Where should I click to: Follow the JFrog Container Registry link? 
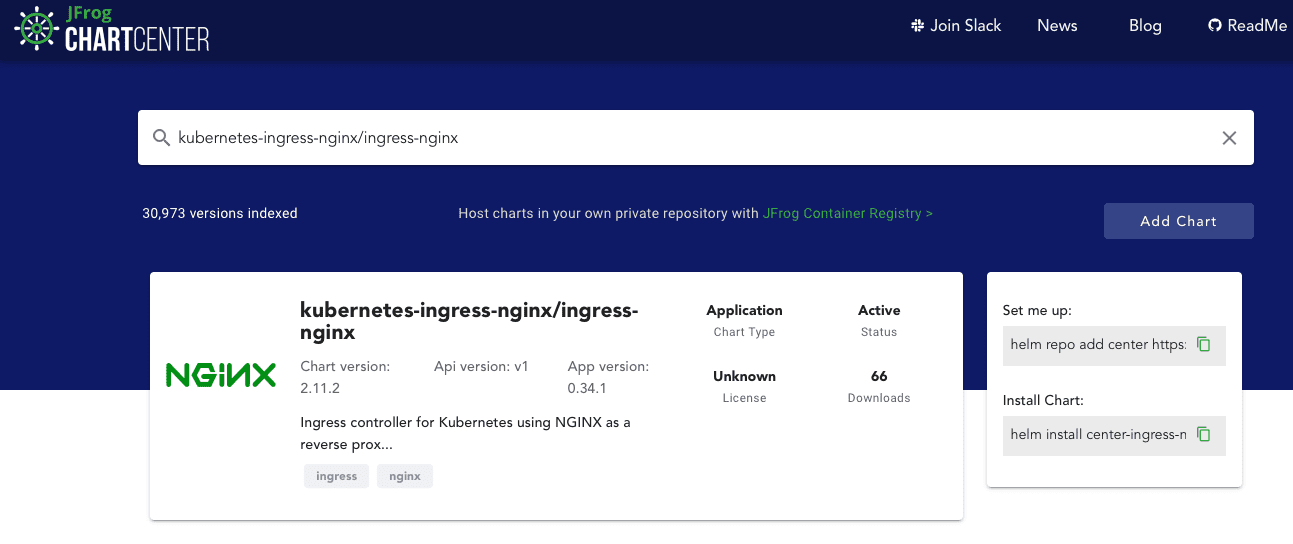pos(847,213)
